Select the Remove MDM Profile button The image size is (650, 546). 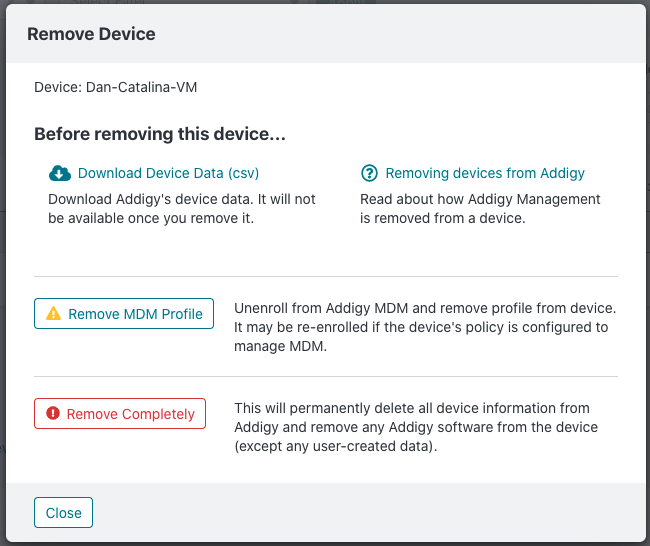(124, 313)
